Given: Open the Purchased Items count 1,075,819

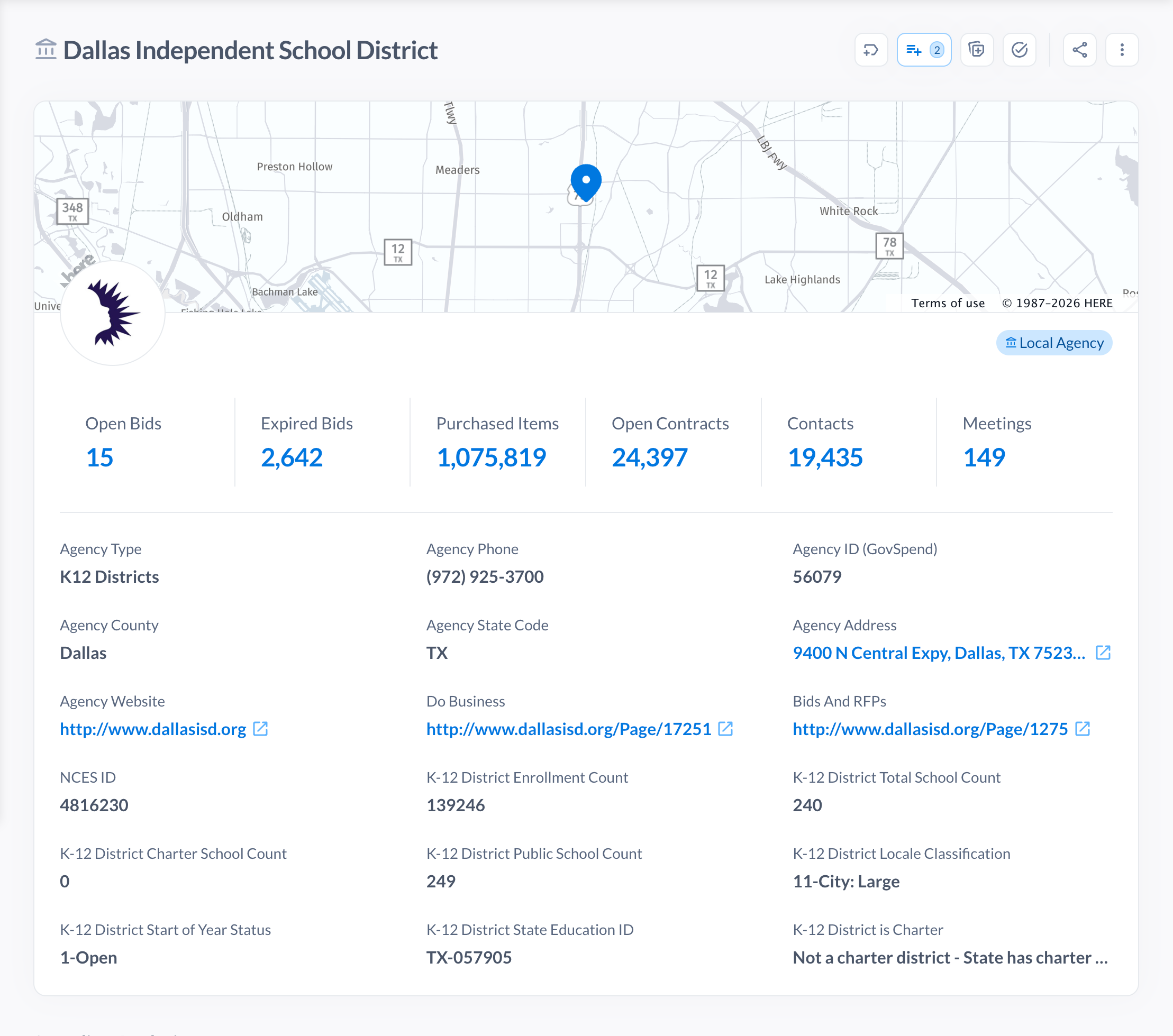Looking at the screenshot, I should point(491,457).
